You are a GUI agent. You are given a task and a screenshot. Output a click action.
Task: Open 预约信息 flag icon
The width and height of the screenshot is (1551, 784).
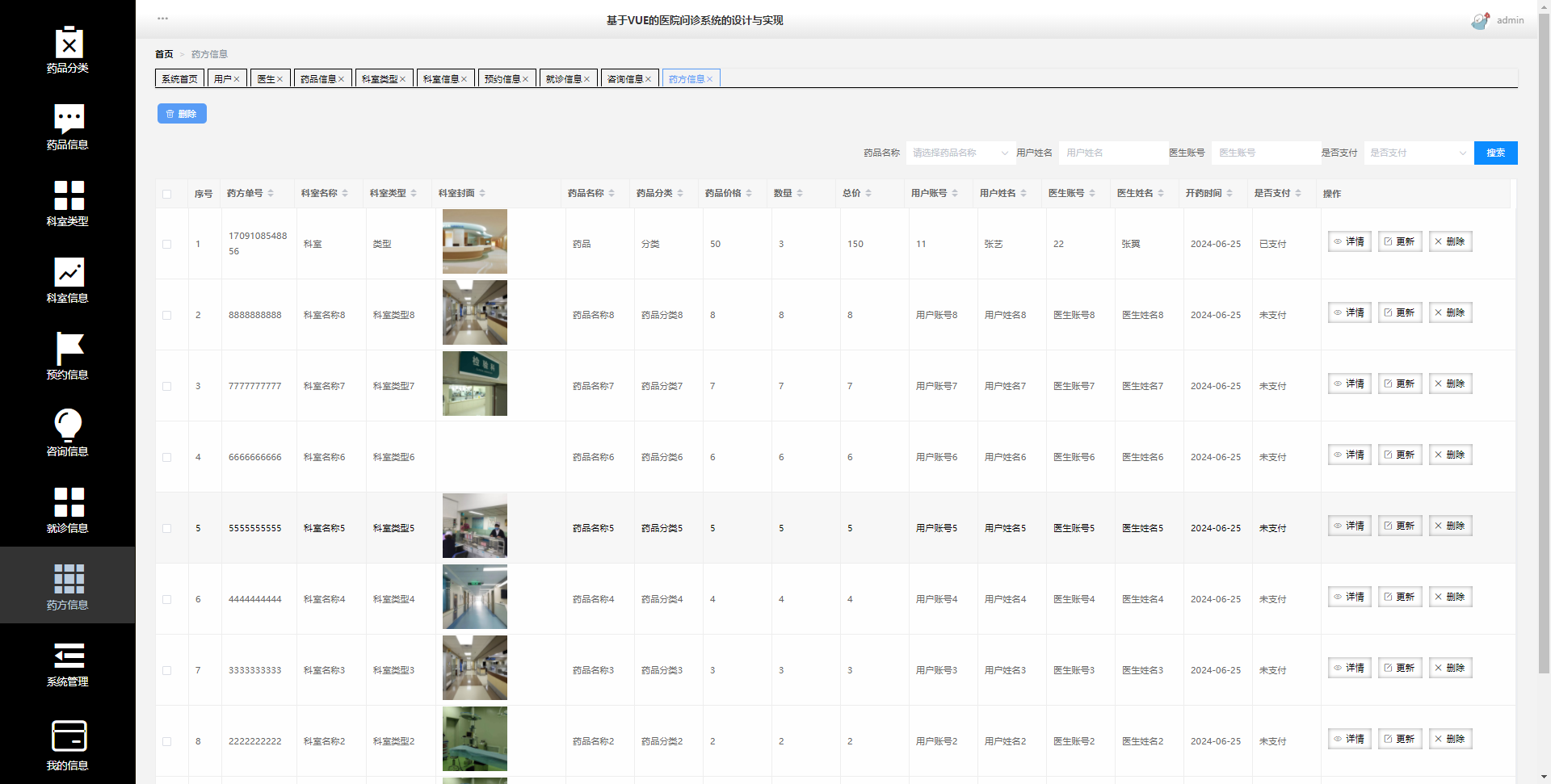pos(69,349)
